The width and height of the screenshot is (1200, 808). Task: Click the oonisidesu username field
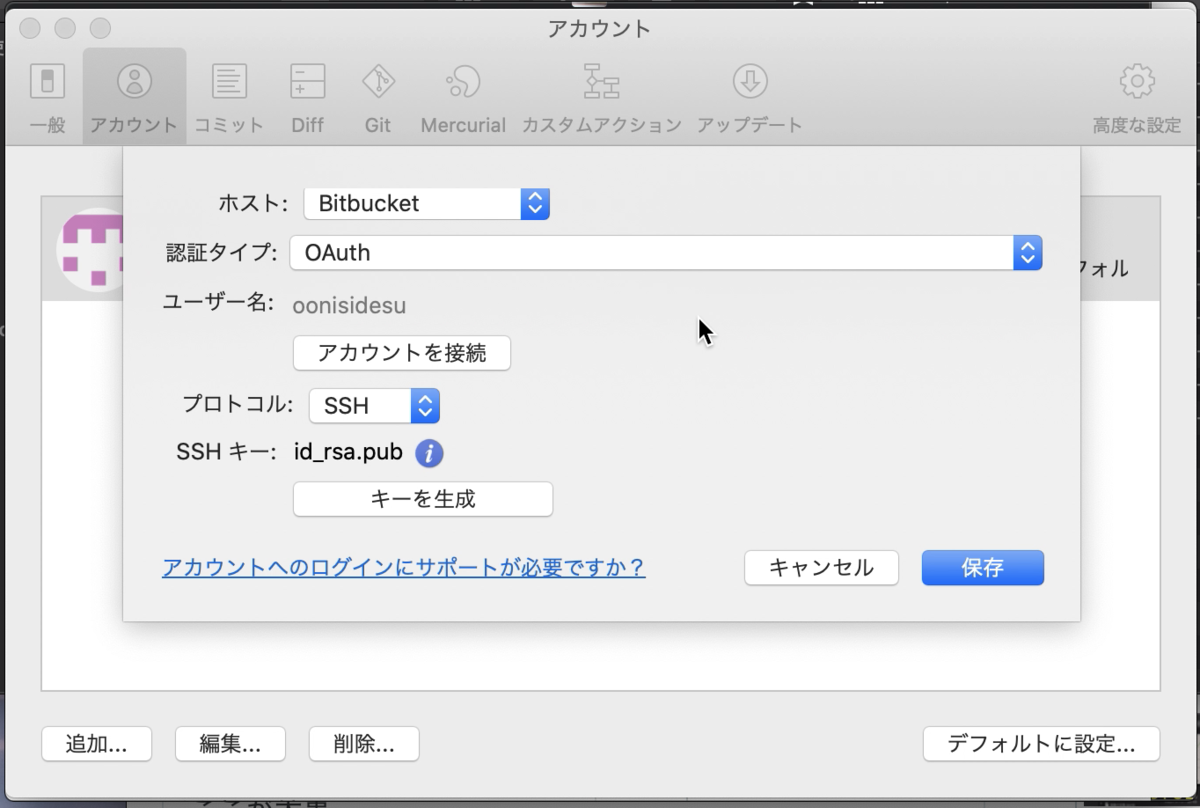349,305
